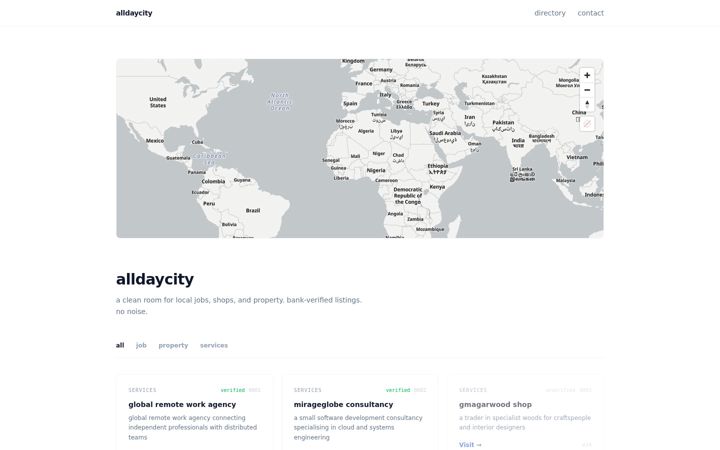Screen dimensions: 720x450
Task: Filter listings by services
Action: pyautogui.click(x=214, y=345)
